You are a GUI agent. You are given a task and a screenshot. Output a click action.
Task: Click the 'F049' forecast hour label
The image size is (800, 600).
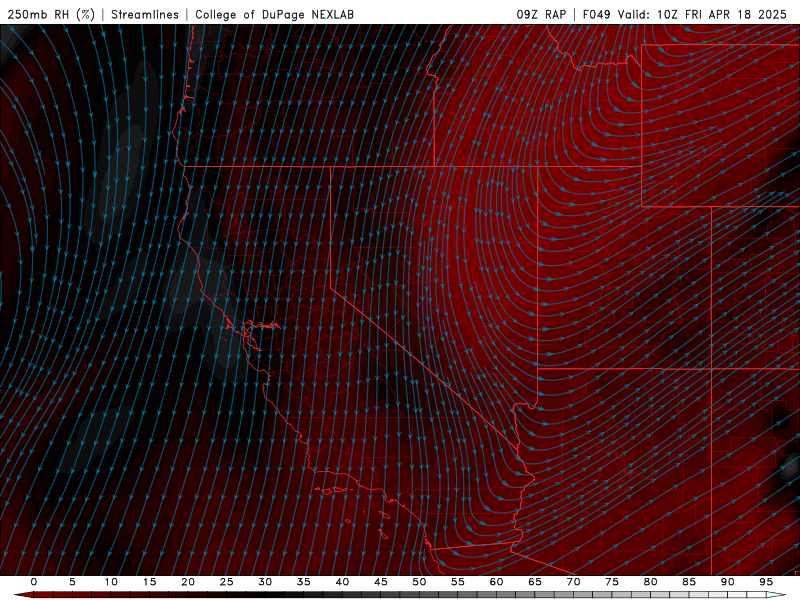pos(596,14)
